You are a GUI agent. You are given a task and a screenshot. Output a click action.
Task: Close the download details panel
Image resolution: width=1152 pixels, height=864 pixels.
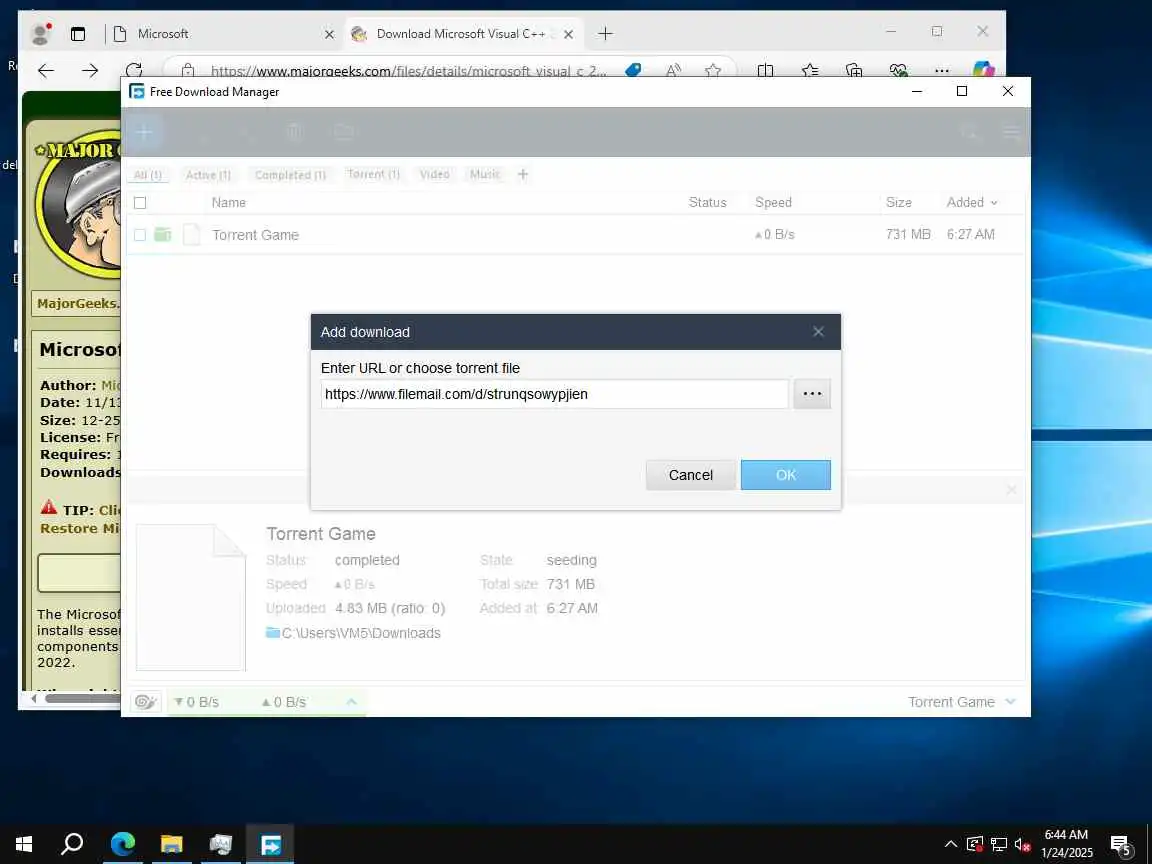[1012, 489]
